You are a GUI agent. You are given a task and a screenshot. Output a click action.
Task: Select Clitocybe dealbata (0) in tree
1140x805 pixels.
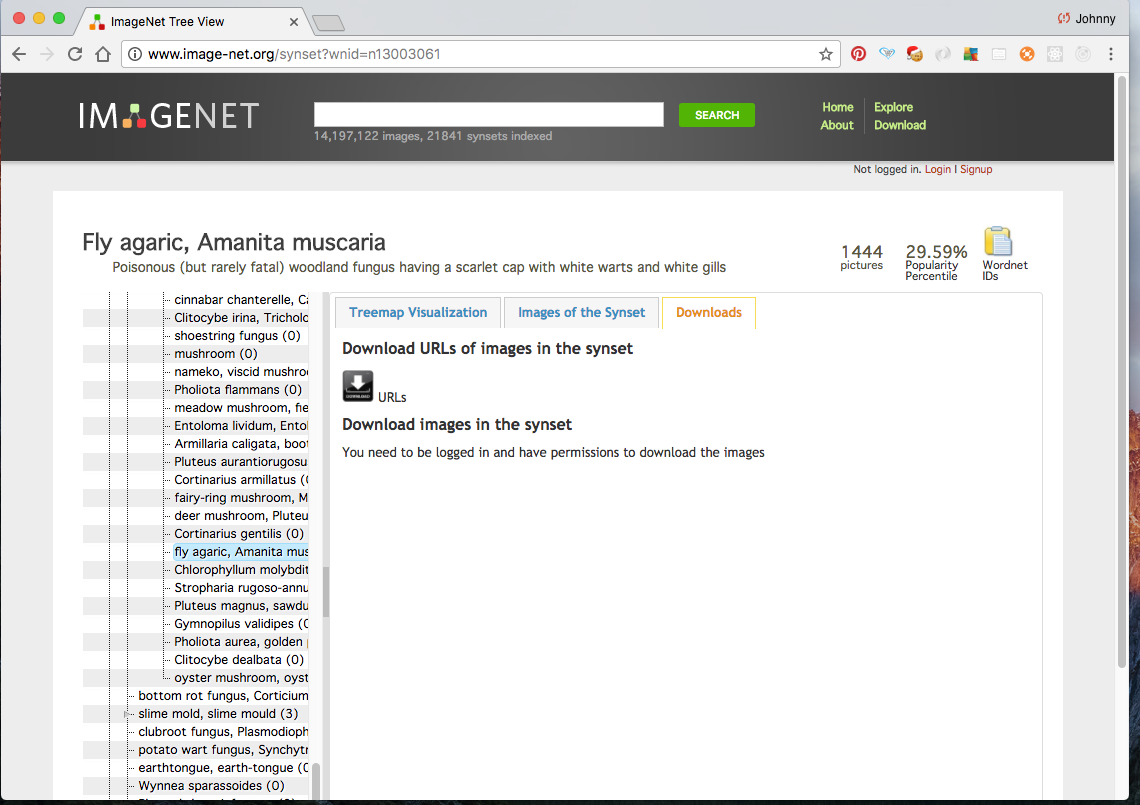coord(239,660)
